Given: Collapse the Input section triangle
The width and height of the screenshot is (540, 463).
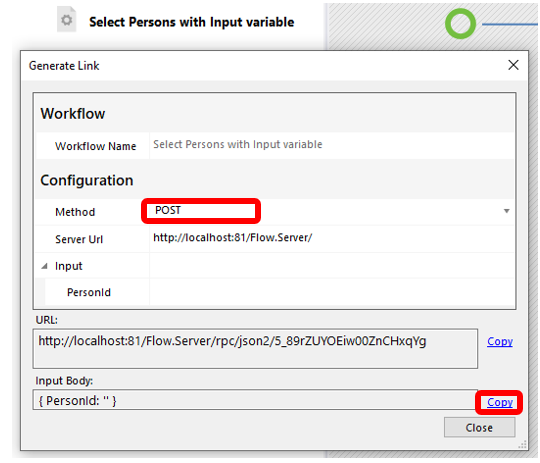Looking at the screenshot, I should coord(44,266).
